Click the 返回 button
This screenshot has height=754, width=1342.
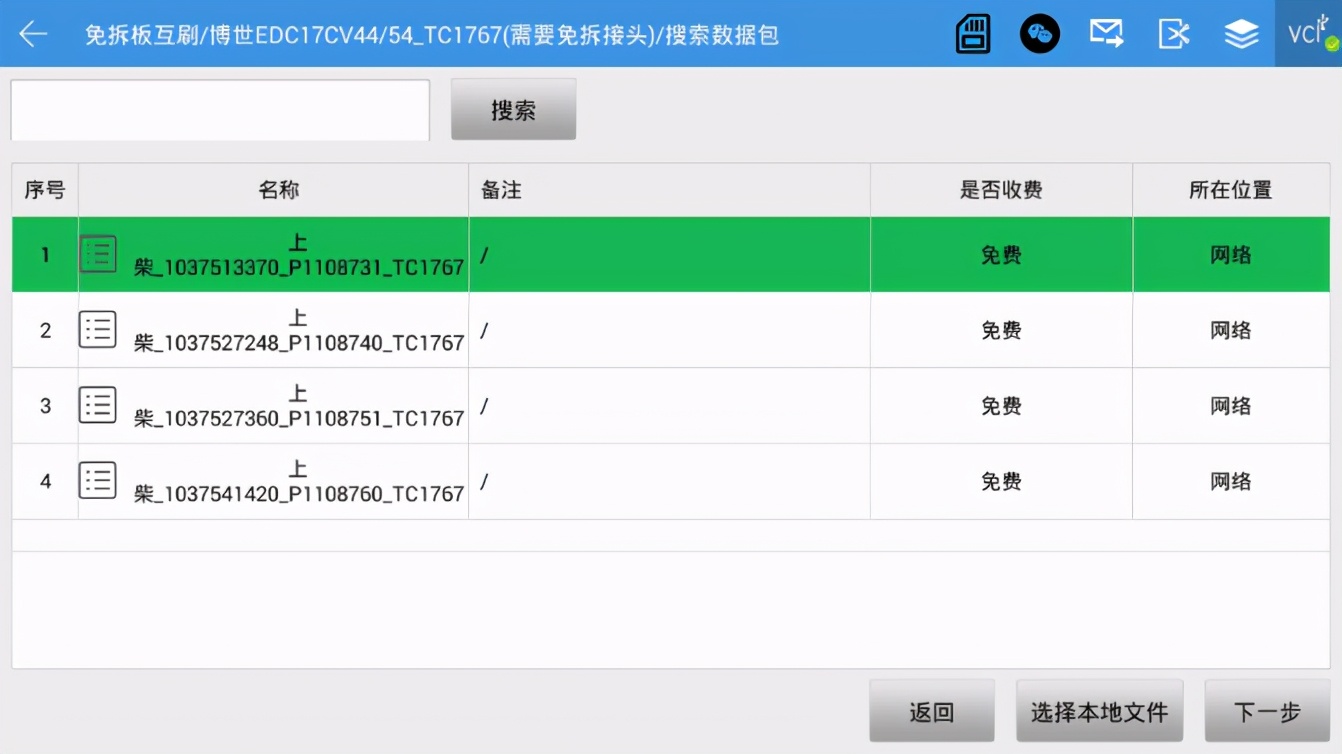point(931,712)
